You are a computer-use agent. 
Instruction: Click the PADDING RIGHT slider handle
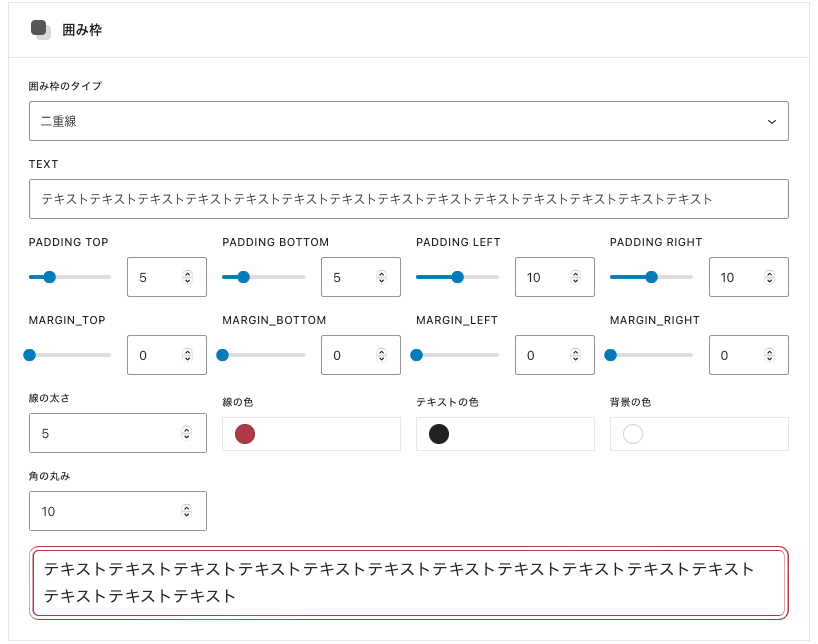pos(652,277)
